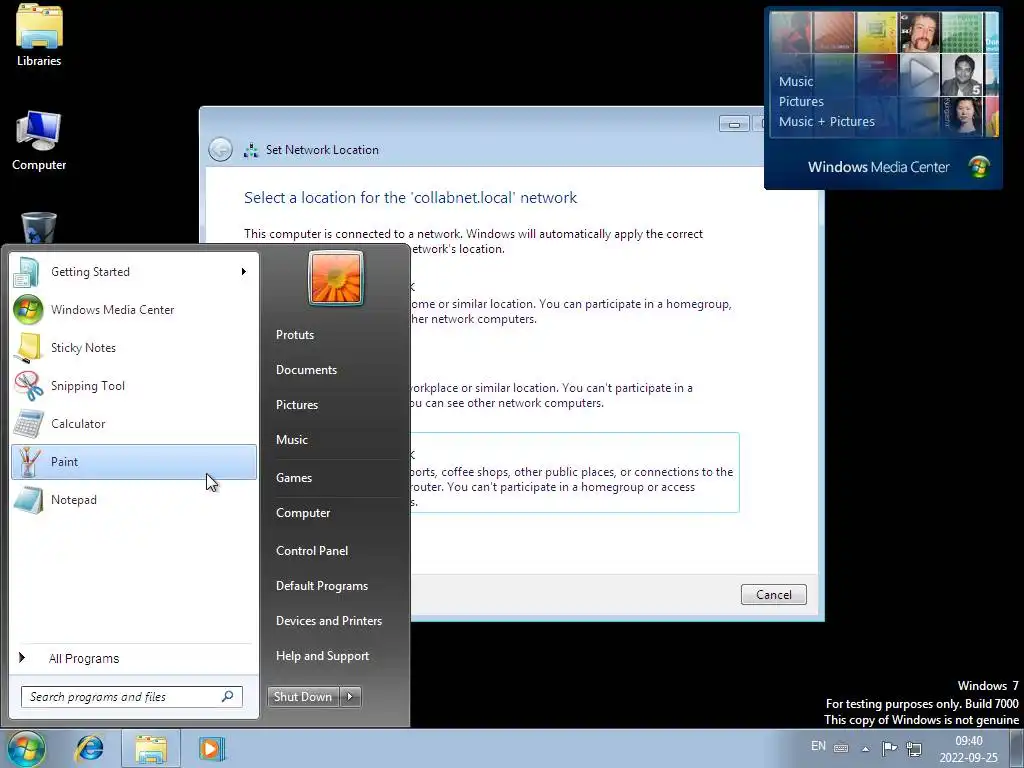Launch Windows Media Center from Start menu
This screenshot has height=768, width=1024.
point(134,310)
